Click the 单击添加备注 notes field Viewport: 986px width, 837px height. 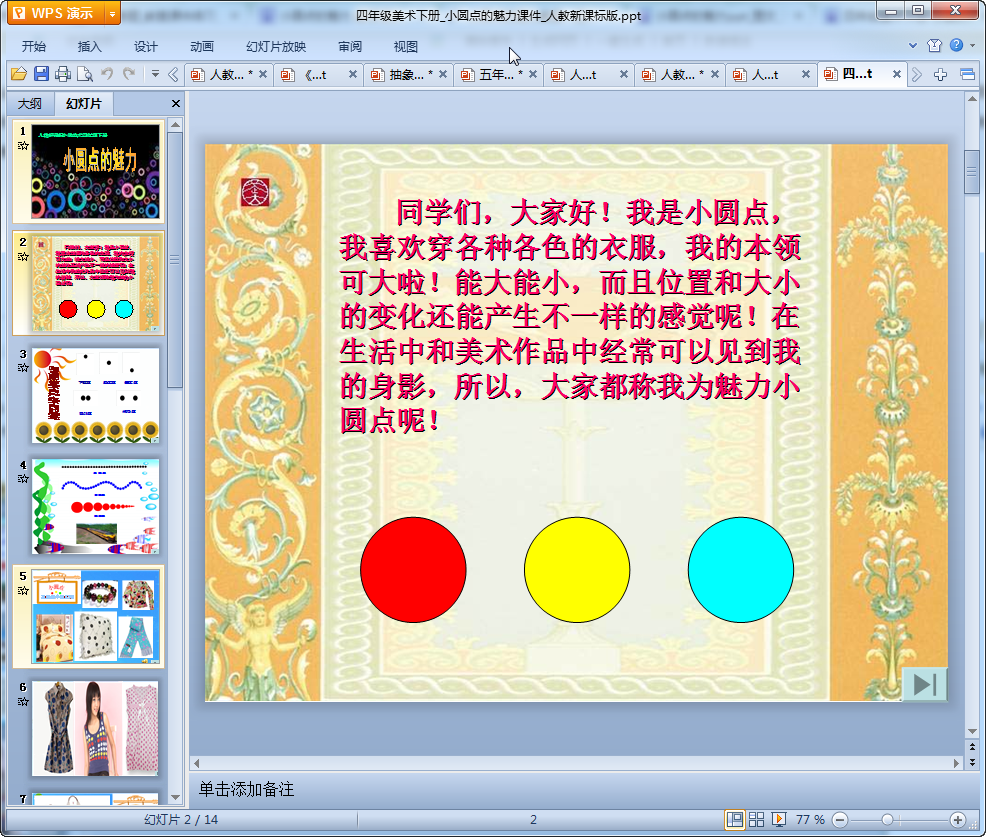(577, 789)
